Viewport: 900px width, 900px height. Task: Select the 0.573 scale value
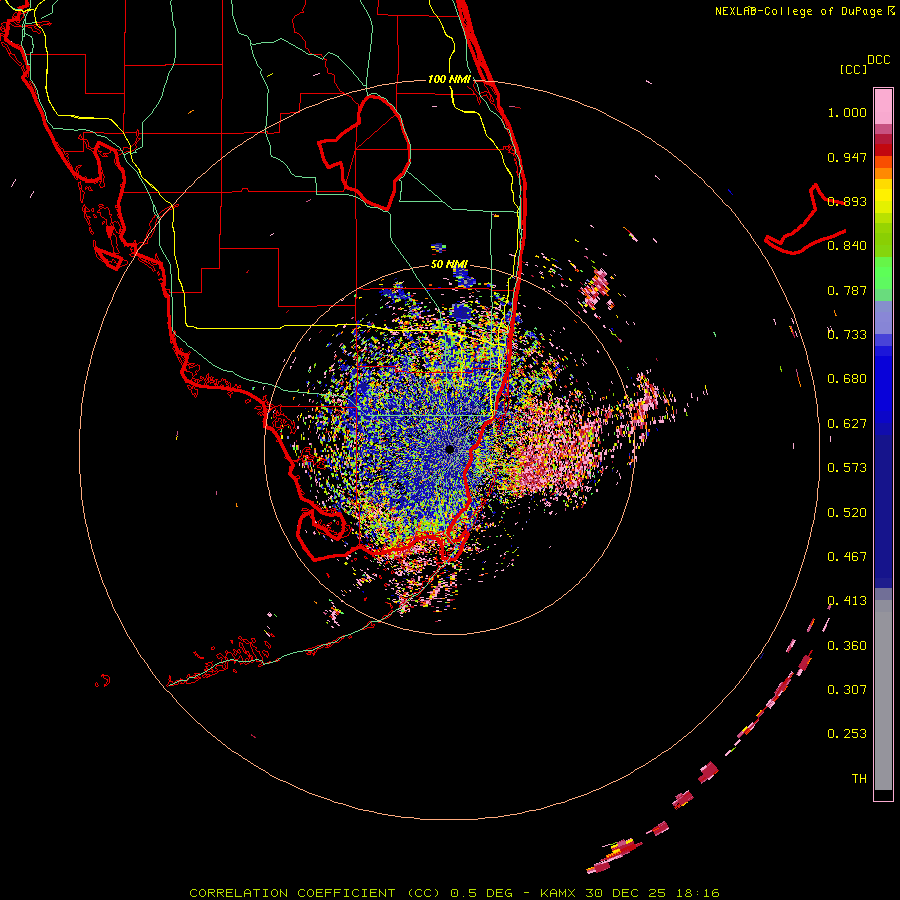847,468
